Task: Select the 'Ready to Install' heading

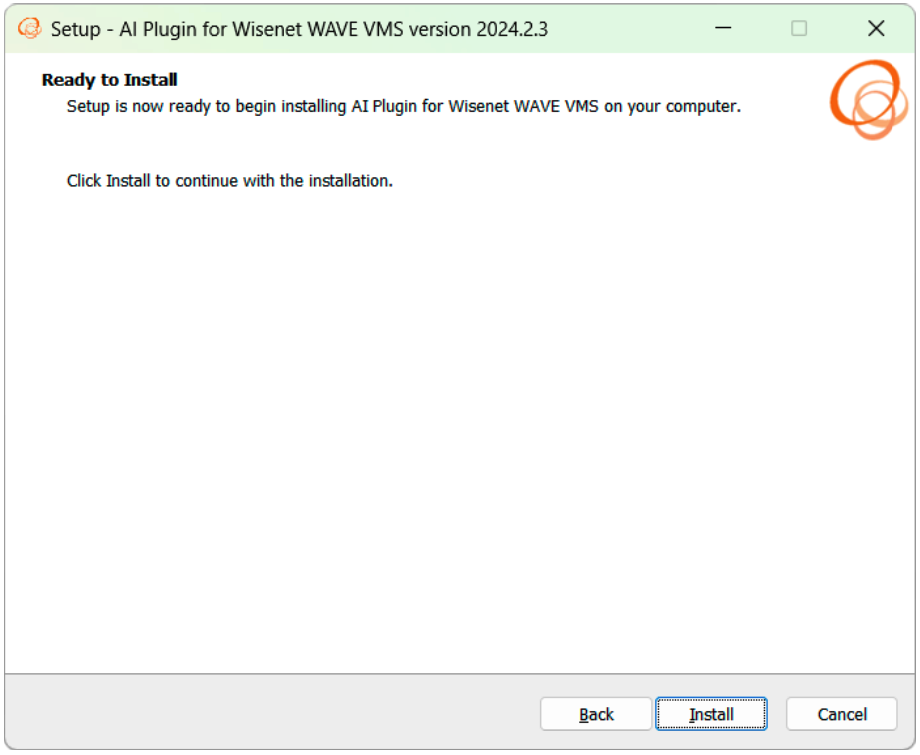Action: click(x=109, y=79)
